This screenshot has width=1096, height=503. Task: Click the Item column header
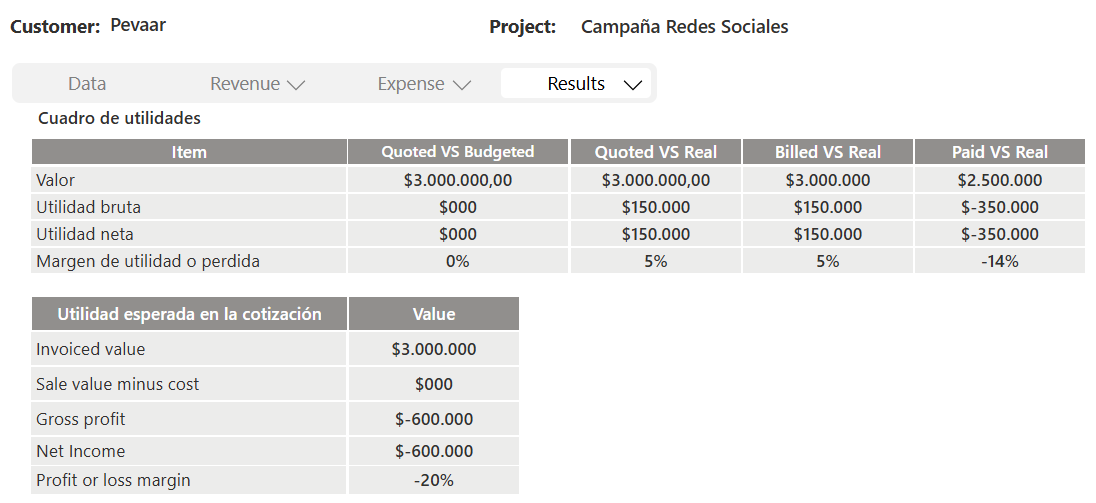click(189, 152)
